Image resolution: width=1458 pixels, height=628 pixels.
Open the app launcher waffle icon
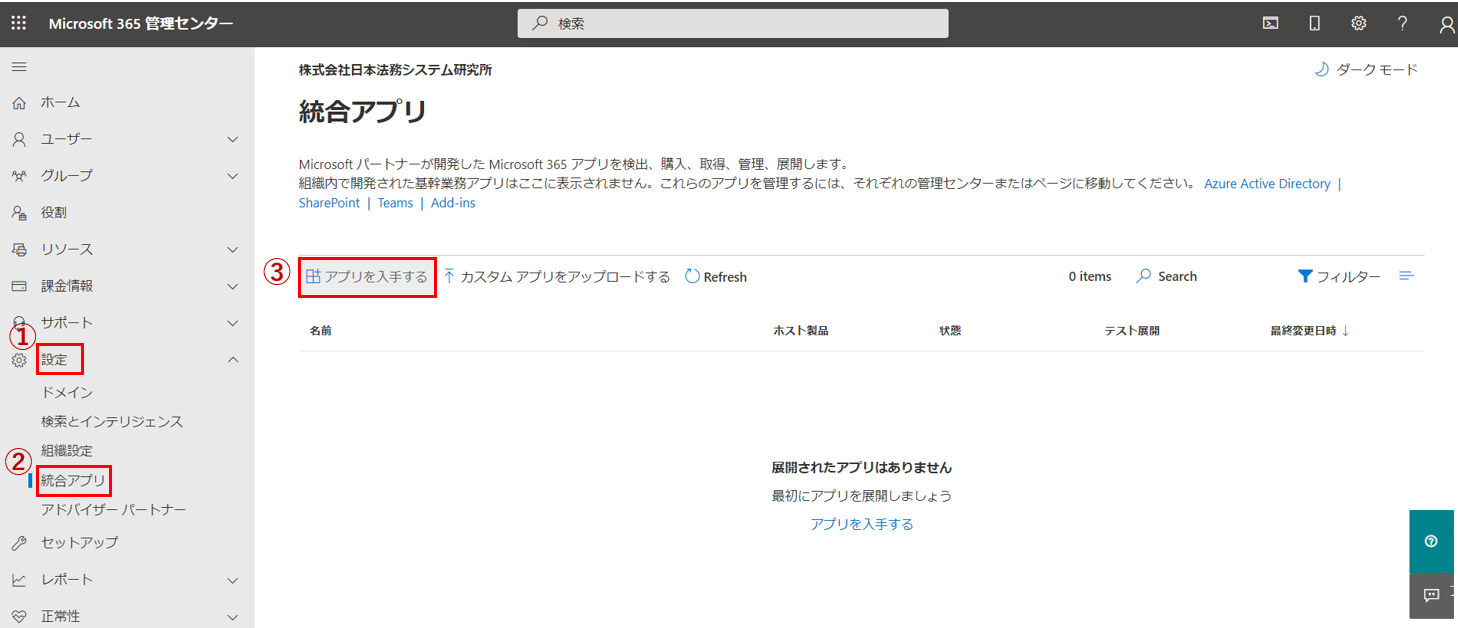pyautogui.click(x=19, y=23)
